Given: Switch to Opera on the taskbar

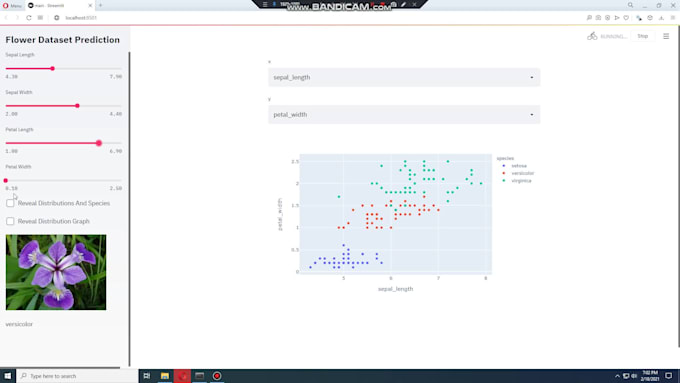Looking at the screenshot, I should (182, 376).
